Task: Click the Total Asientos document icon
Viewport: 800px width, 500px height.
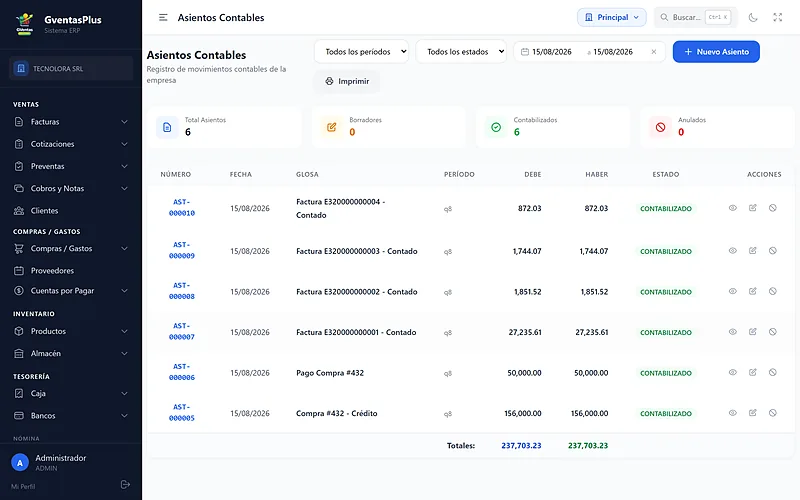Action: (x=167, y=127)
